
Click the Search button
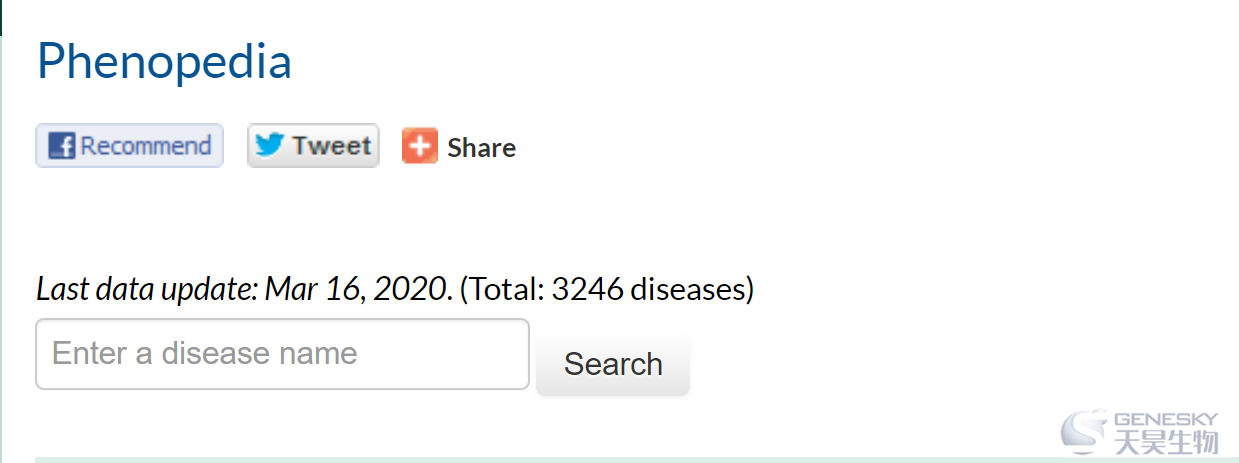[613, 364]
